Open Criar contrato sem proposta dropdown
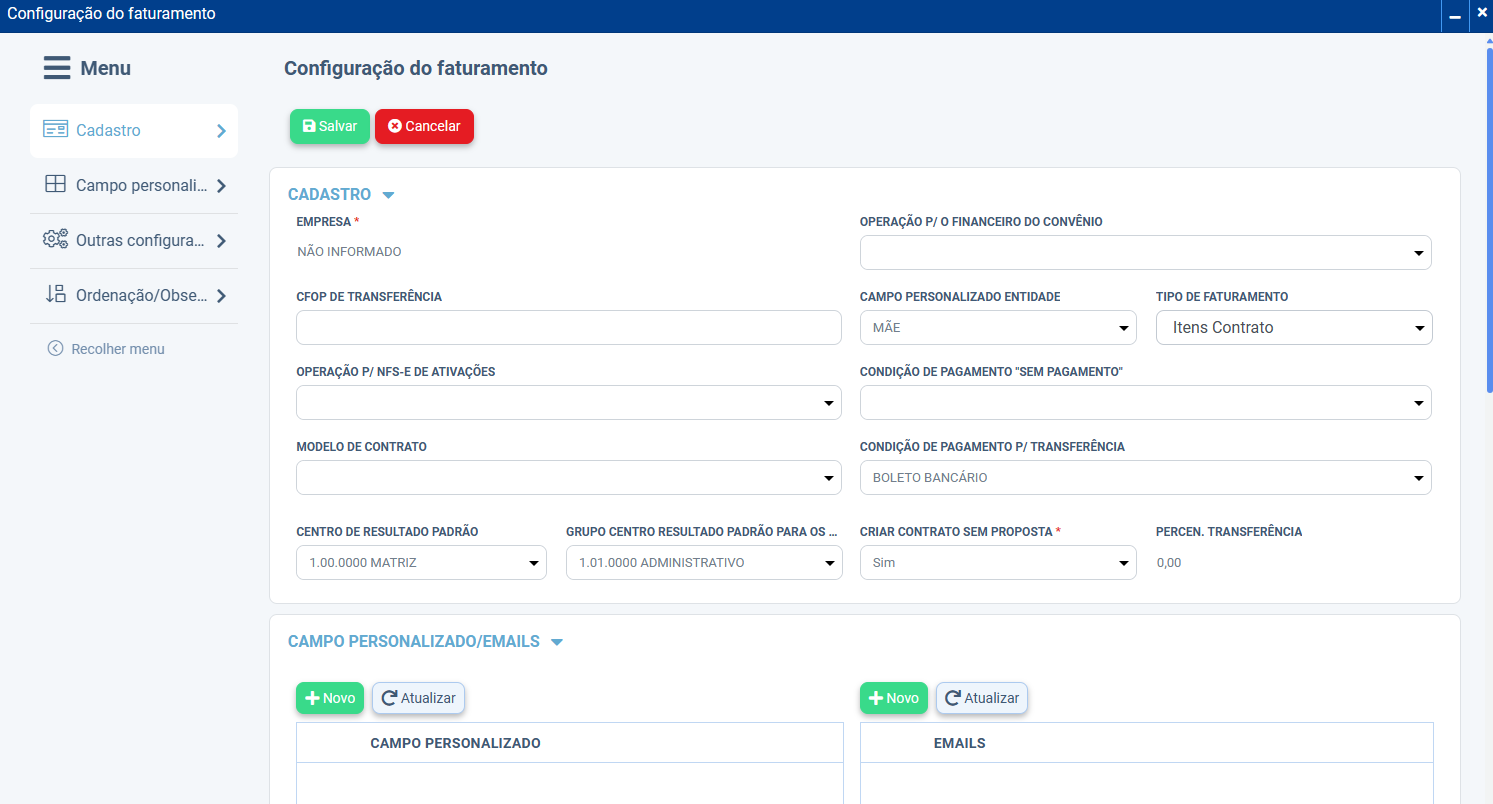This screenshot has width=1493, height=804. coord(998,562)
